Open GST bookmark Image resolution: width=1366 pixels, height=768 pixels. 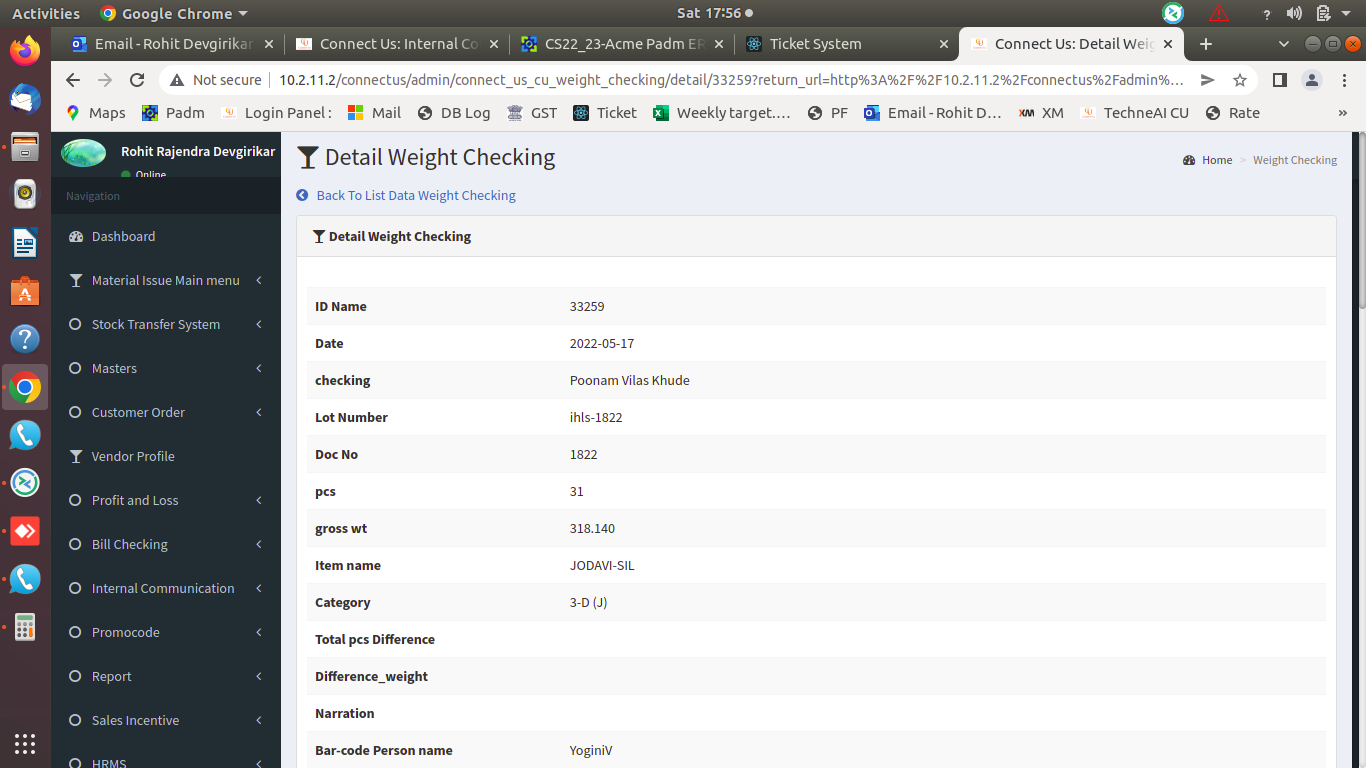point(532,113)
